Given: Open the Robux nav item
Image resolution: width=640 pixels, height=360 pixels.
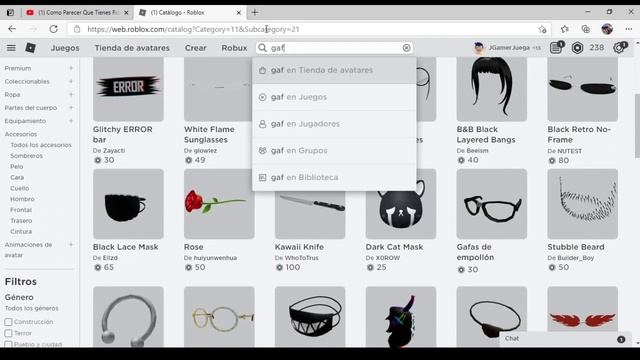Looking at the screenshot, I should (x=234, y=48).
